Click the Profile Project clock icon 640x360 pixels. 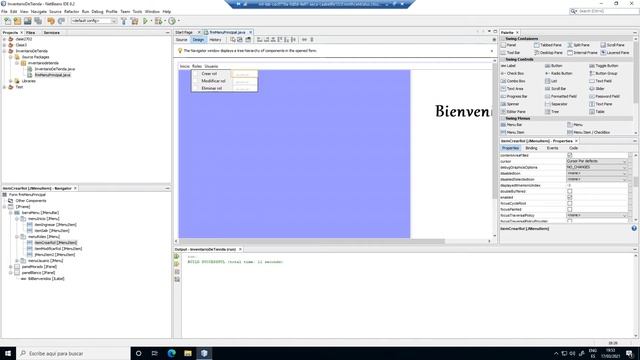pos(172,21)
